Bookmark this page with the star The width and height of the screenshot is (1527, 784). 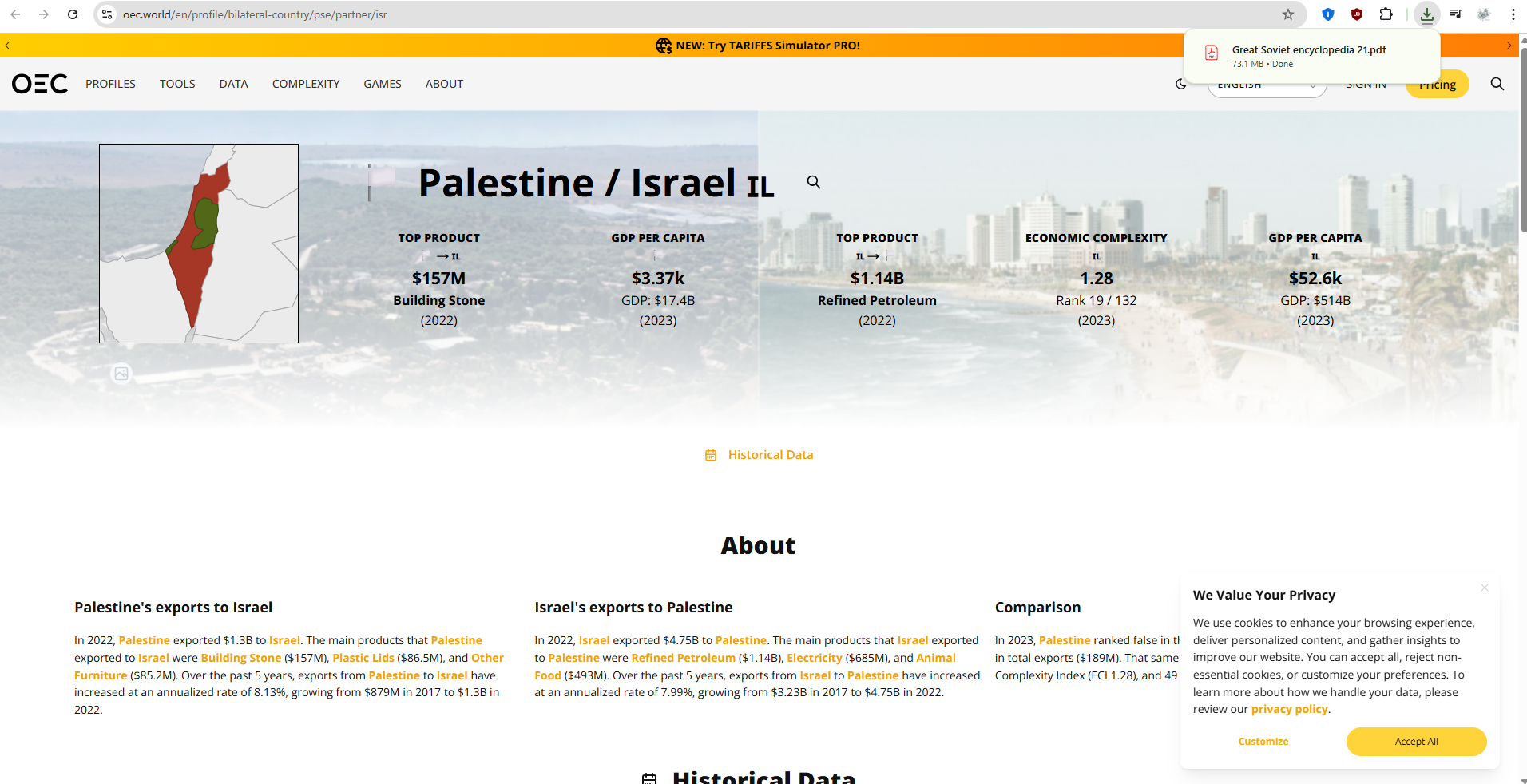(1288, 14)
